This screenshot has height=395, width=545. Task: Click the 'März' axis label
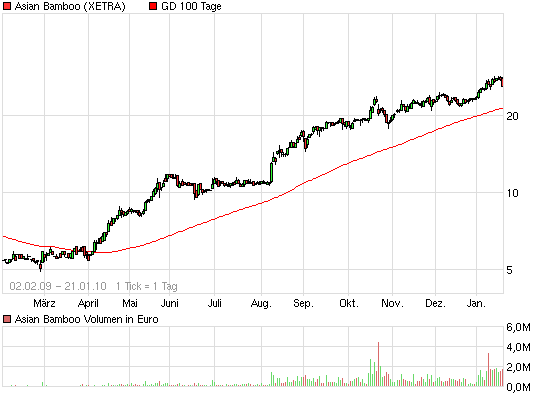point(44,303)
